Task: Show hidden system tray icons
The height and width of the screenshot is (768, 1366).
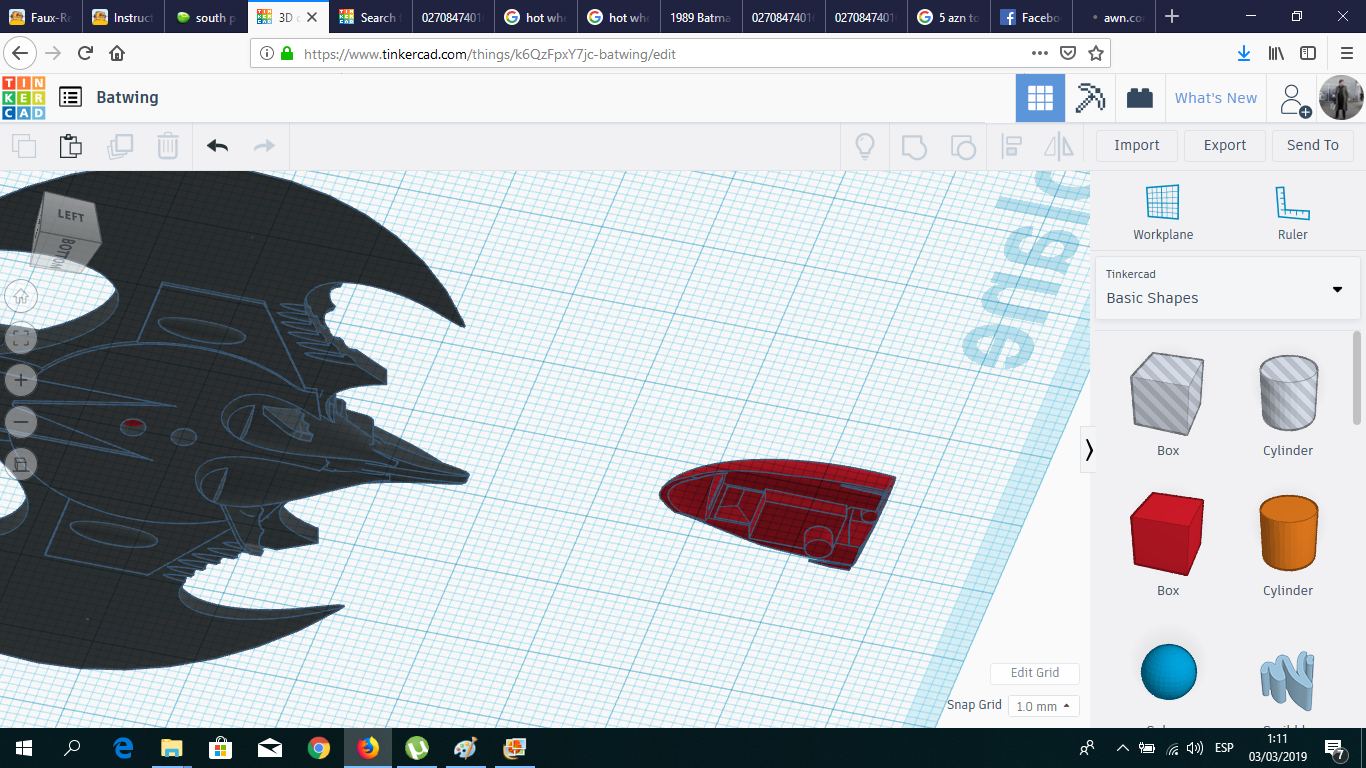Action: coord(1123,748)
